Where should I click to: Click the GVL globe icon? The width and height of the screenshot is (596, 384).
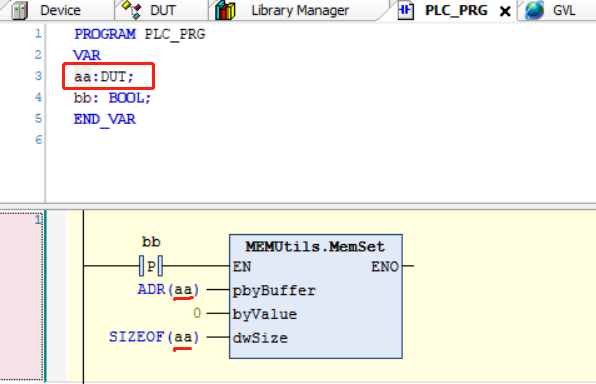coord(534,10)
